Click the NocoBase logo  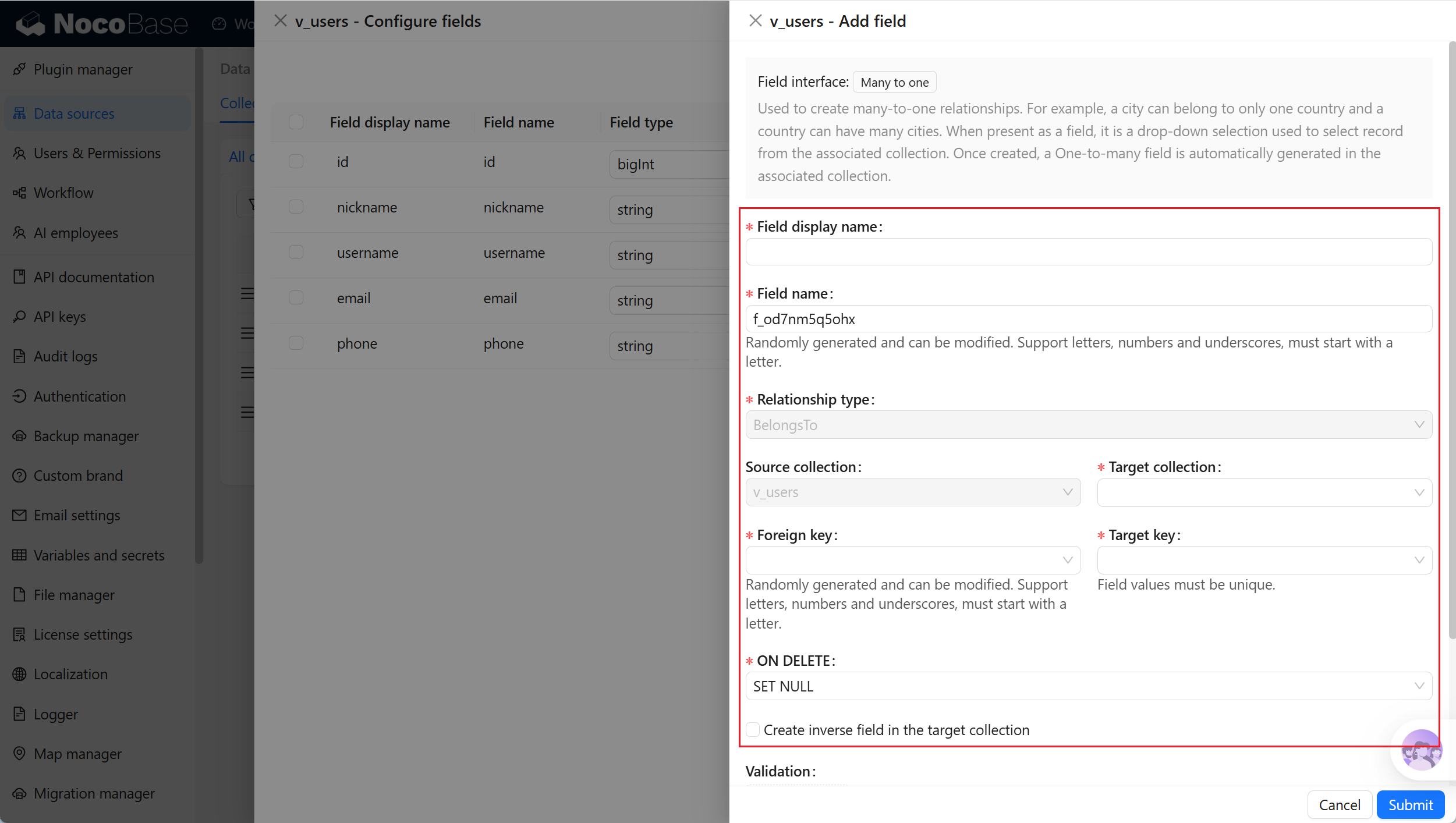pyautogui.click(x=102, y=23)
